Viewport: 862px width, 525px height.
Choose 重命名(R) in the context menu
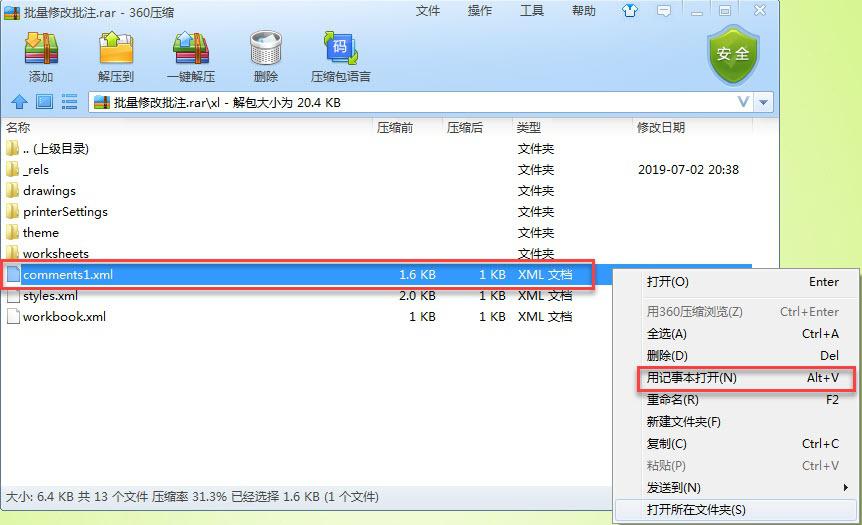[736, 400]
